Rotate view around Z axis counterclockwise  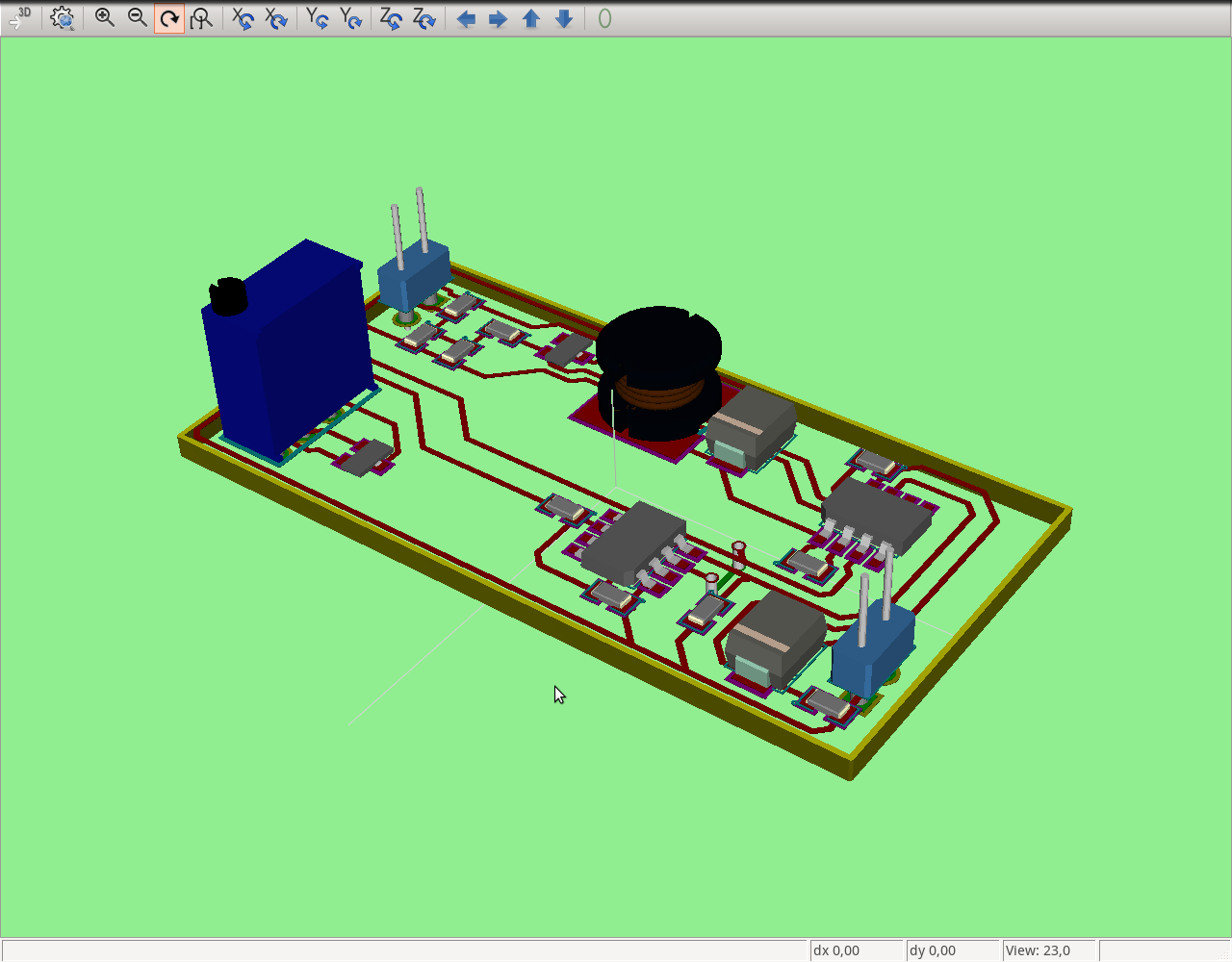424,17
